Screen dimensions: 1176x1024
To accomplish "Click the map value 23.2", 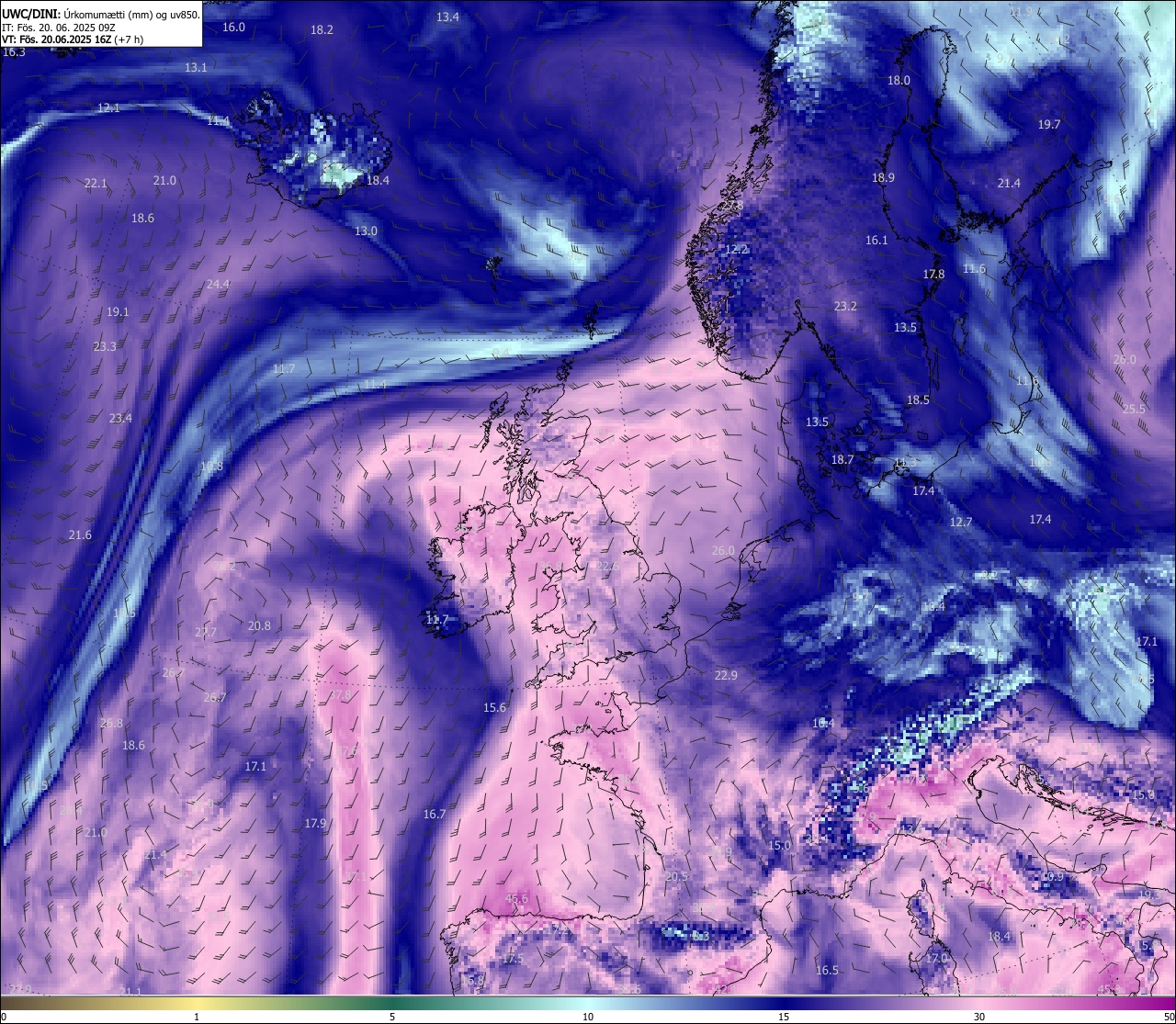I will point(845,307).
